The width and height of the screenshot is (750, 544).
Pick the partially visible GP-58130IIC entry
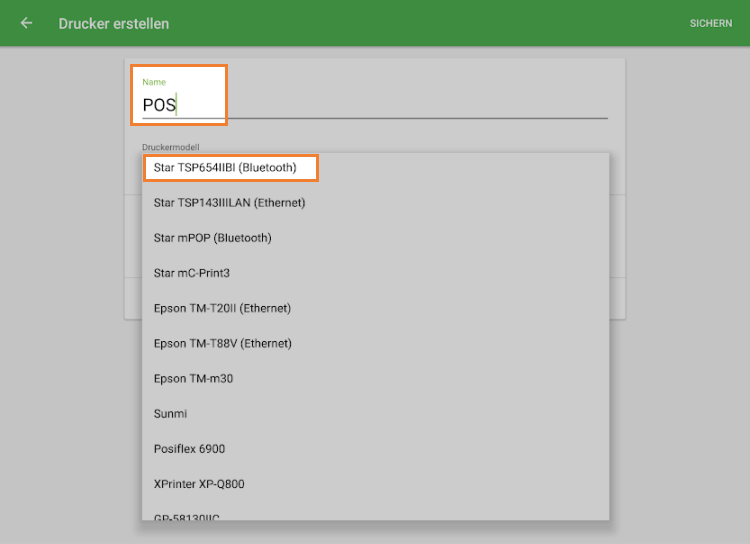coord(187,515)
